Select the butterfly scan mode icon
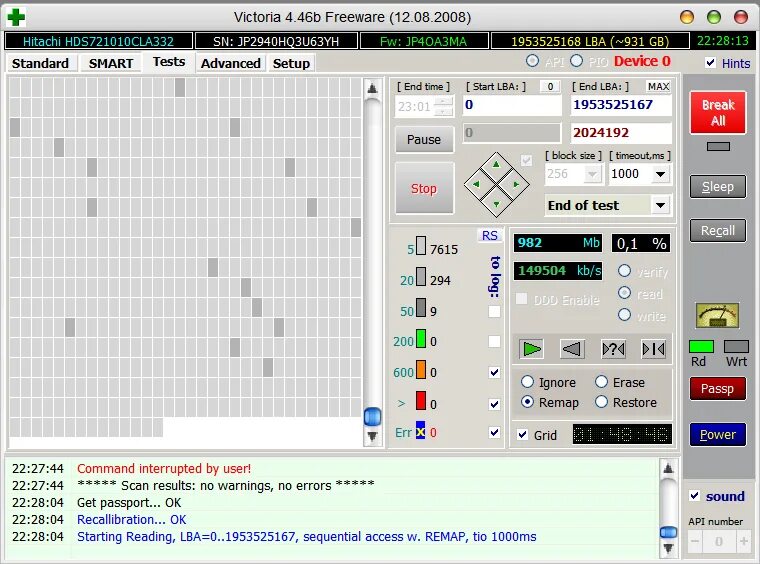 pos(653,349)
